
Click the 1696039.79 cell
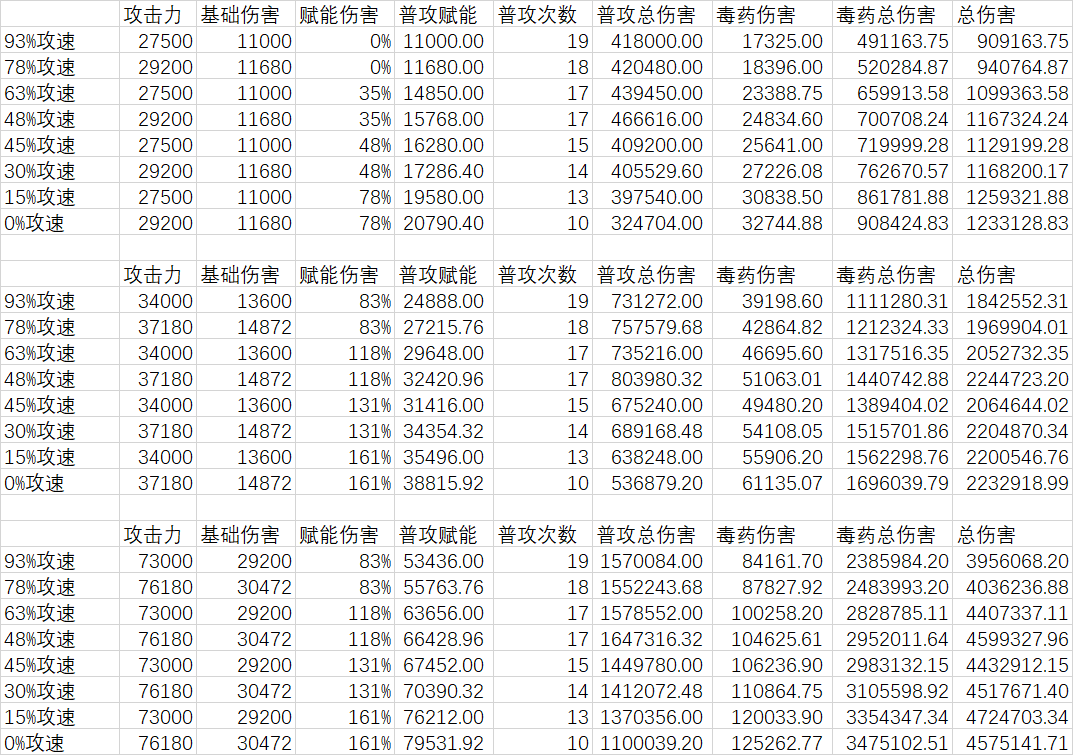coord(892,483)
